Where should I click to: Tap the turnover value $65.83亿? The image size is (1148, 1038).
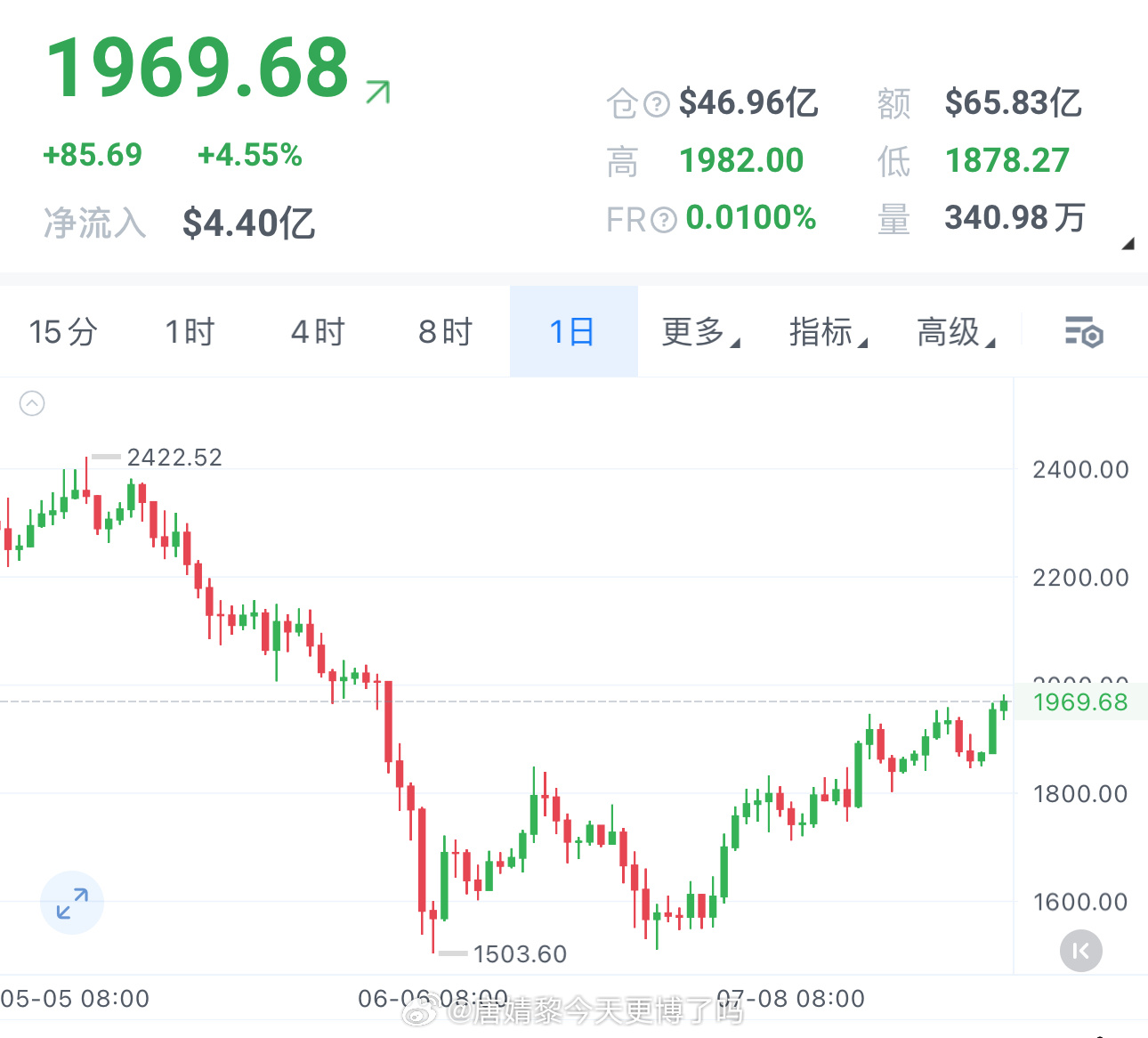coord(1014,103)
